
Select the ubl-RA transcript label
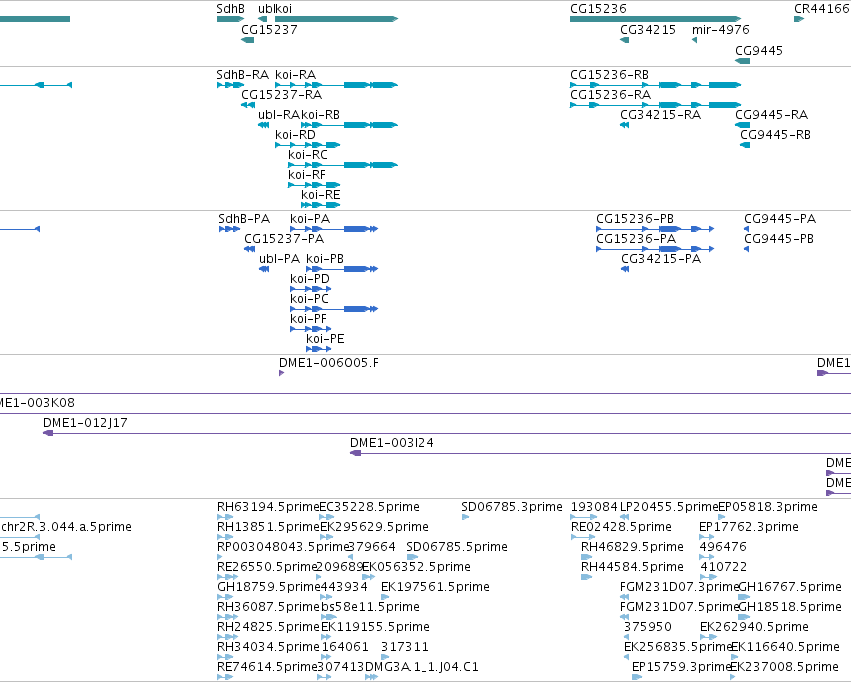279,114
